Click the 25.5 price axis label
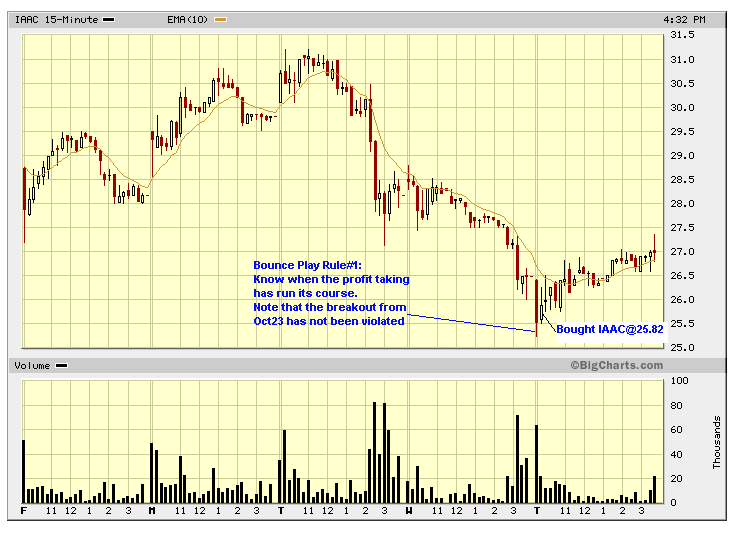Image resolution: width=740 pixels, height=534 pixels. point(682,324)
